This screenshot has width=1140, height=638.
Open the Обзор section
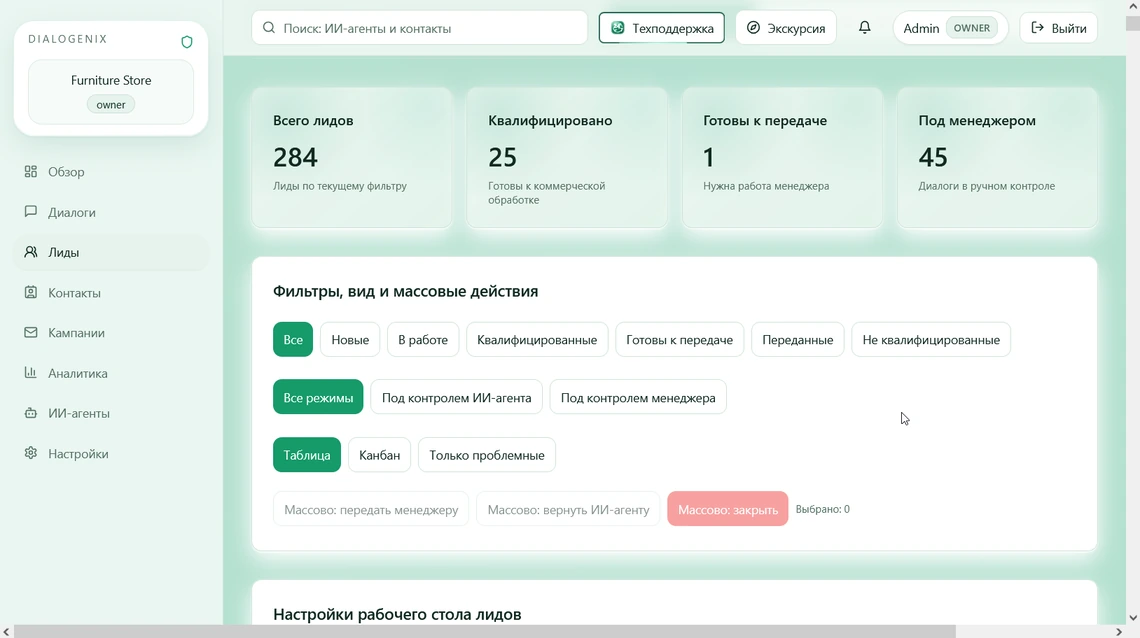pos(111,171)
